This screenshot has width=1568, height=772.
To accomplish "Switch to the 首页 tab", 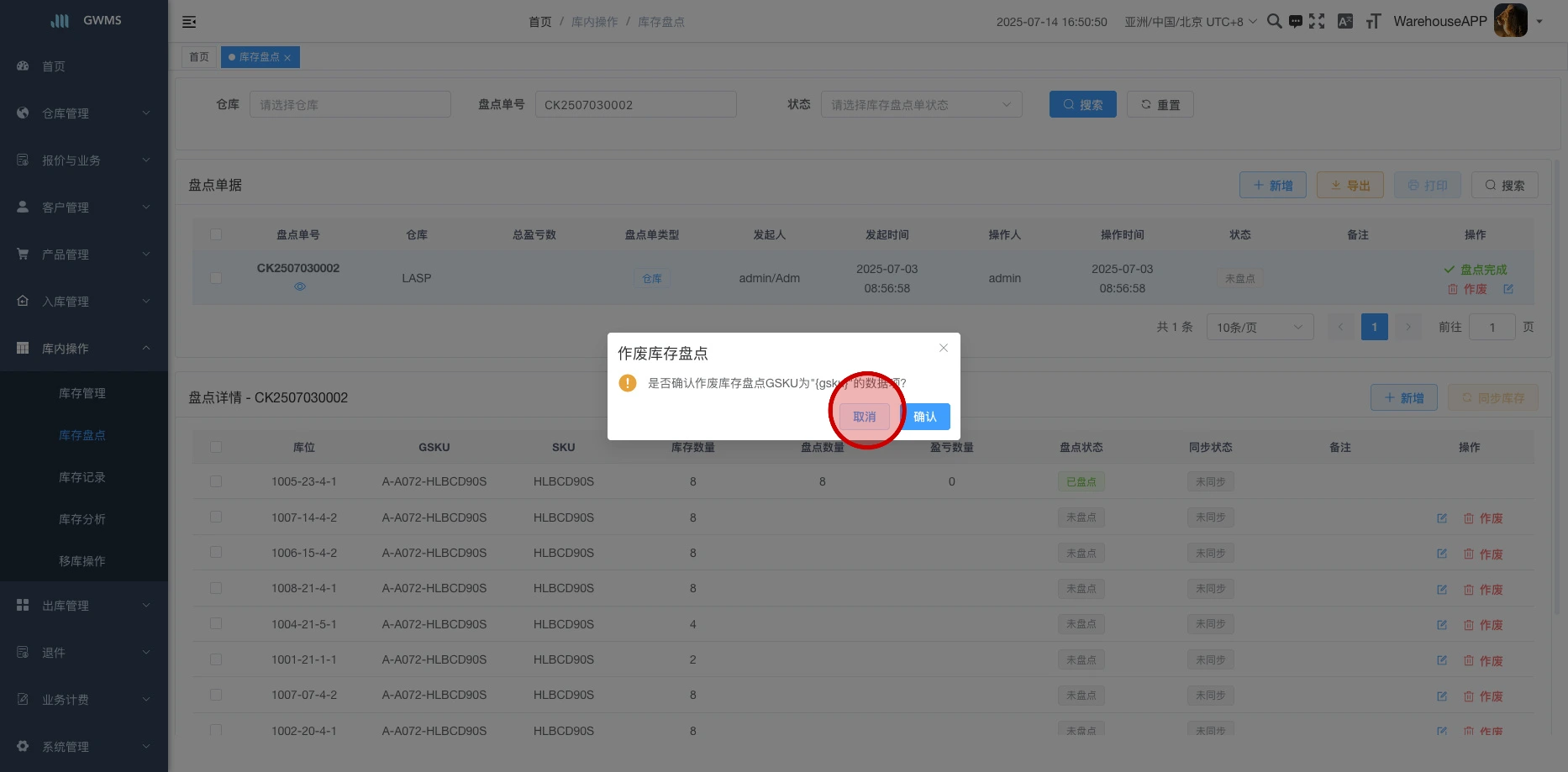I will [199, 57].
